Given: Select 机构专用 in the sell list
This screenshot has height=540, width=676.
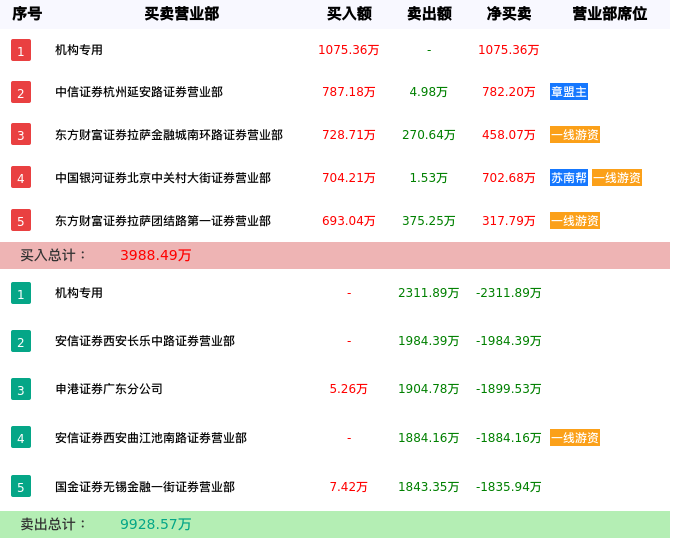Looking at the screenshot, I should tap(79, 293).
